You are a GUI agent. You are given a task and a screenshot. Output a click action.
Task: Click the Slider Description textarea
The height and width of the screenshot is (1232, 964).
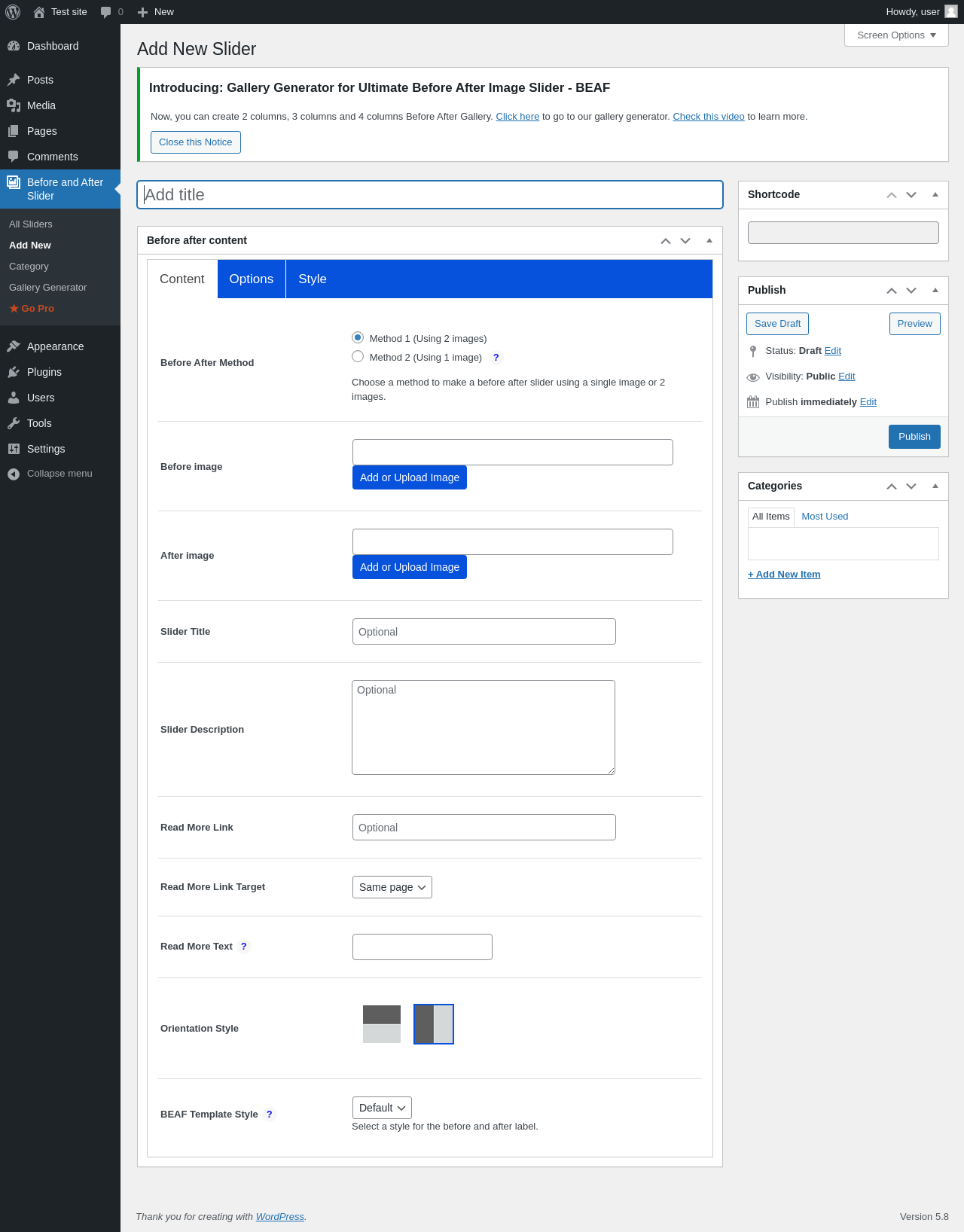(x=484, y=727)
